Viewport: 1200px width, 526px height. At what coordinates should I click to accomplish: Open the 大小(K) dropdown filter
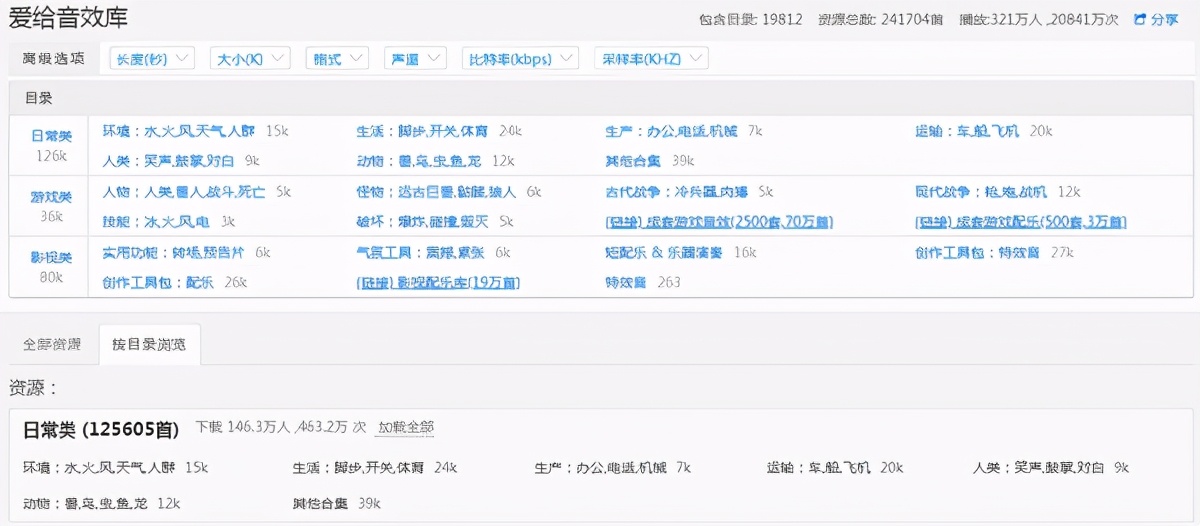click(x=250, y=59)
